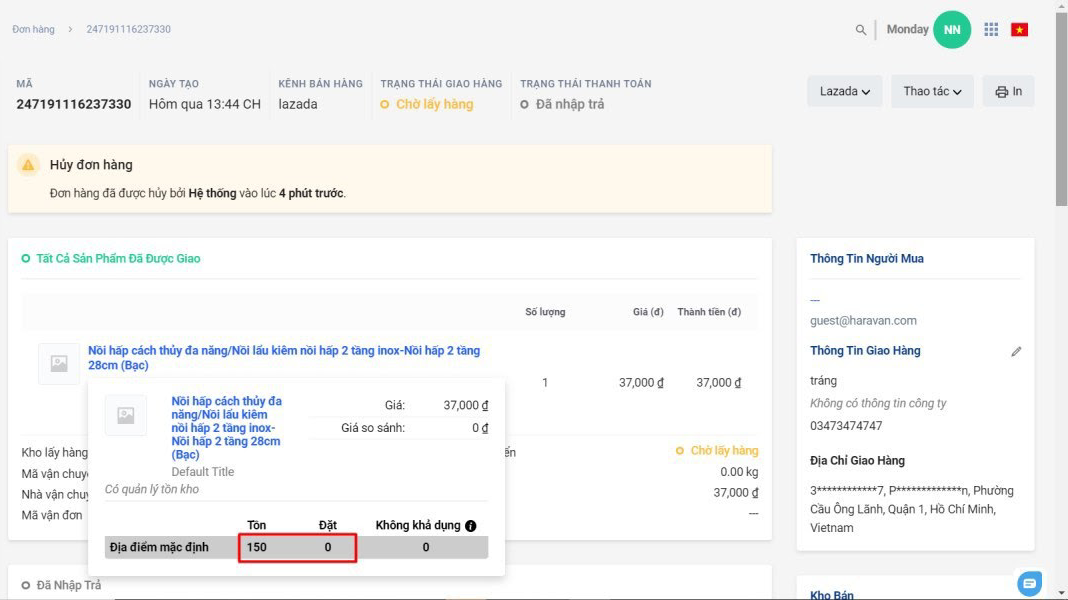The height and width of the screenshot is (600, 1068).
Task: Open the chat support bubble icon
Action: pyautogui.click(x=1029, y=582)
